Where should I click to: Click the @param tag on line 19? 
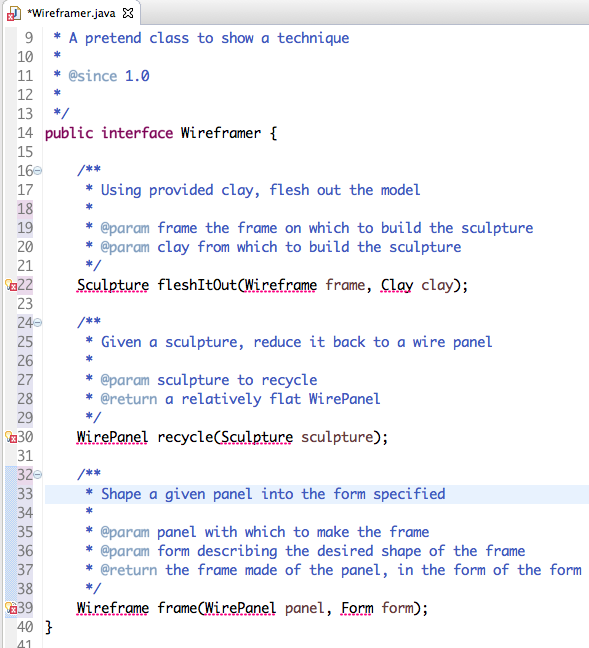tap(125, 228)
